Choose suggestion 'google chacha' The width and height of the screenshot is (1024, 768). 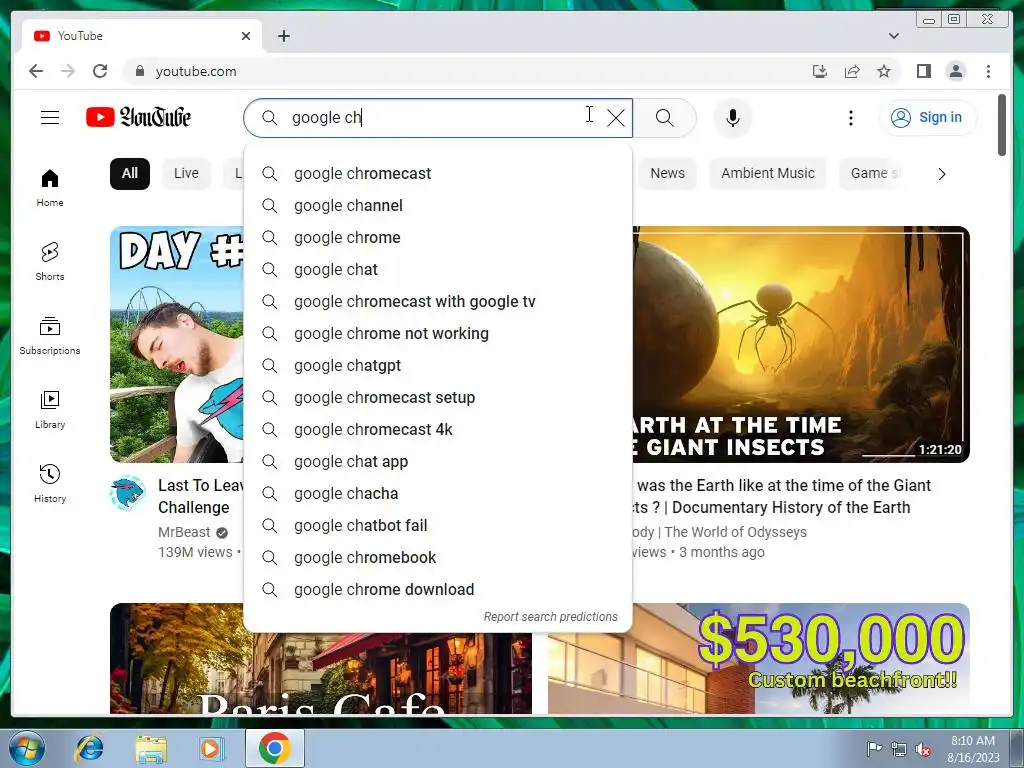(x=438, y=494)
